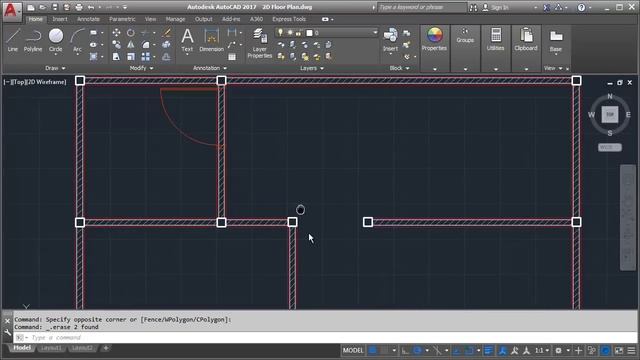Click the Stretch tool icon
Screen dimensions: 640x360
pos(116,56)
